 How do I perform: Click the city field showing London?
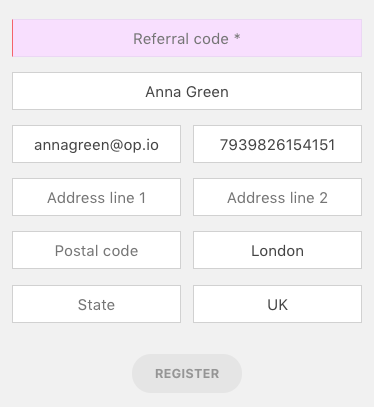[x=277, y=250]
